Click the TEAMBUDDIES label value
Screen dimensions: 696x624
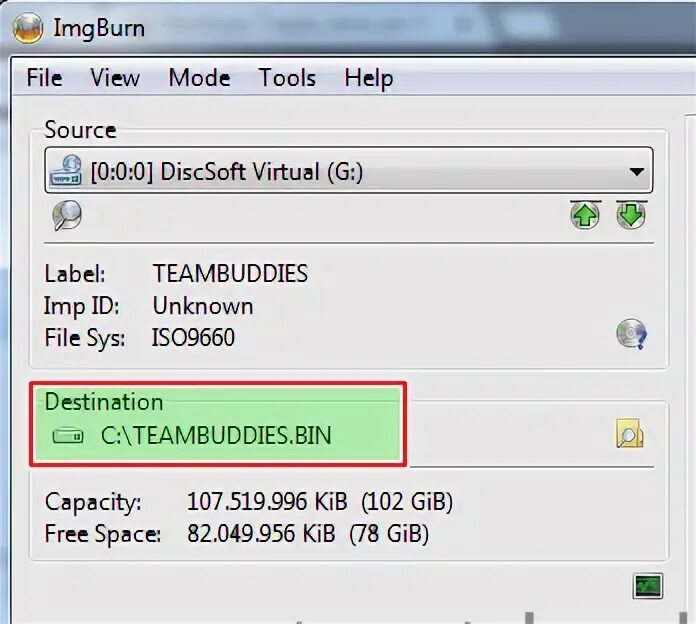(x=230, y=273)
